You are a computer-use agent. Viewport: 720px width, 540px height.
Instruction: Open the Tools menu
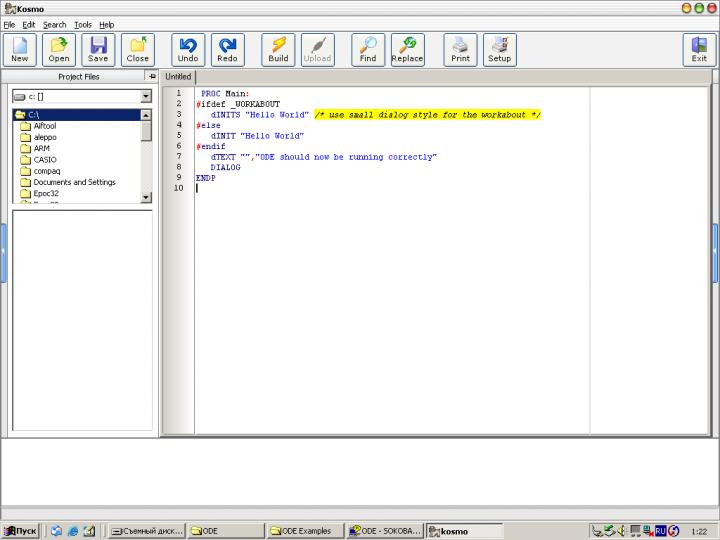(x=83, y=24)
